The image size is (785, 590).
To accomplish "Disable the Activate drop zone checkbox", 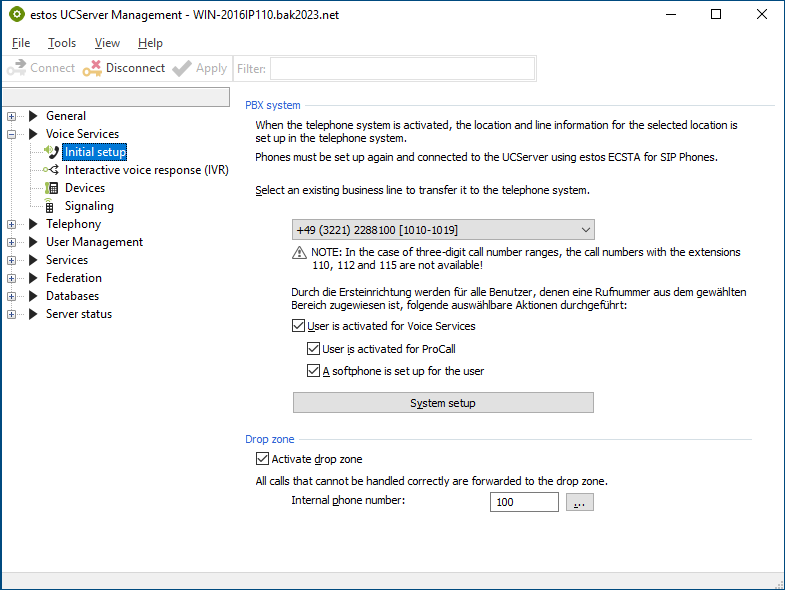I will [x=263, y=459].
